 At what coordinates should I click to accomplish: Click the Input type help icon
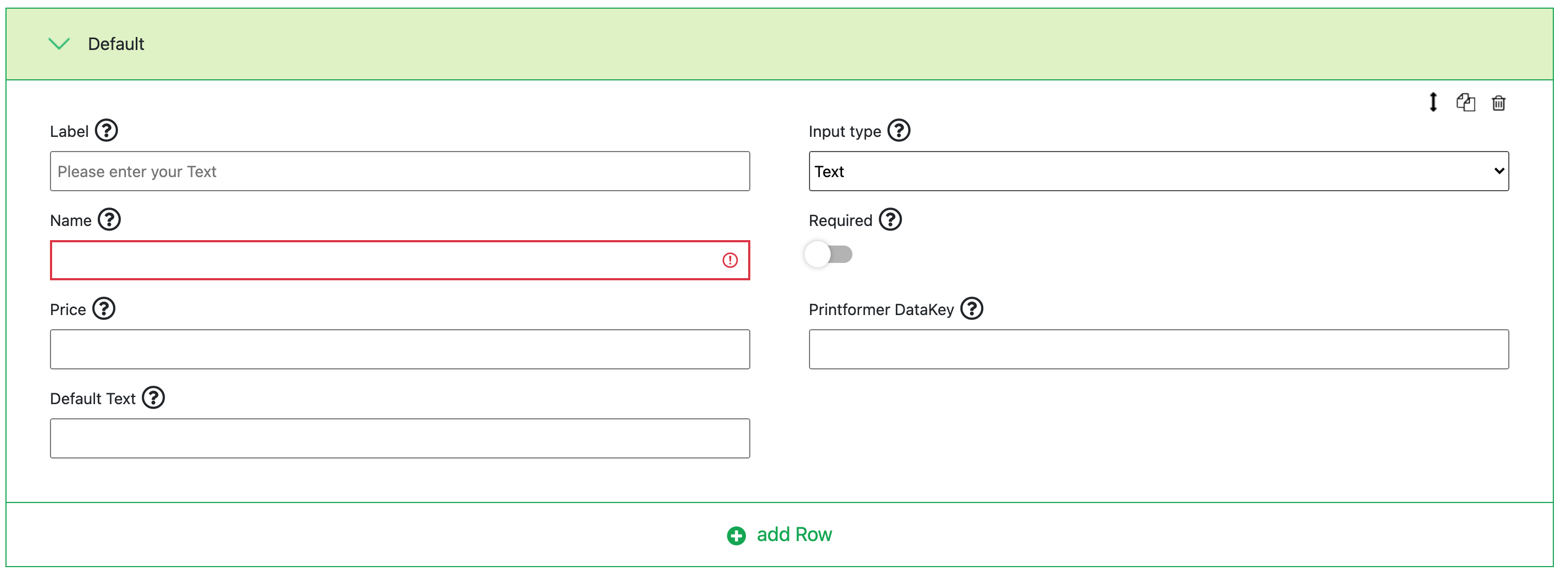point(899,130)
